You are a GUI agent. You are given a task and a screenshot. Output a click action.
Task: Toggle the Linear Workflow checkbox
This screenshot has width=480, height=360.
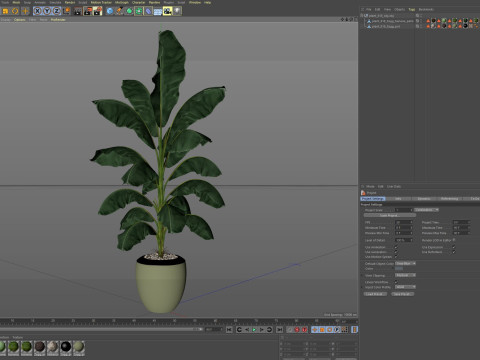(396, 282)
